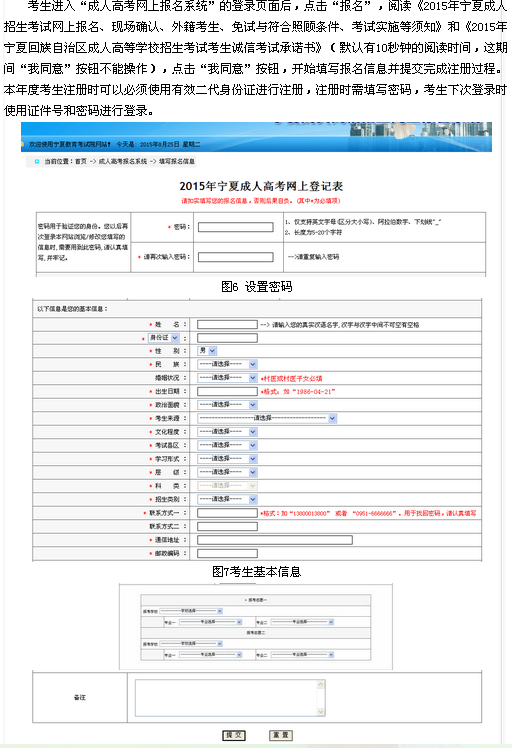The height and width of the screenshot is (748, 512).
Task: Click the 以下信息是您的基本信息 heading
Action: (x=73, y=309)
